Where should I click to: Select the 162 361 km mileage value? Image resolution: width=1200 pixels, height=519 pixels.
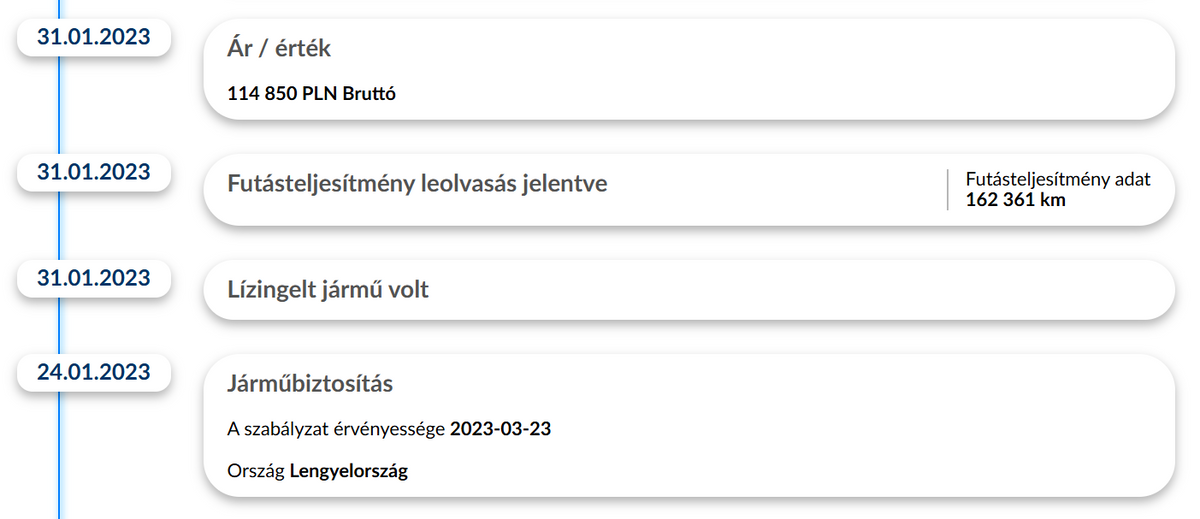1015,200
